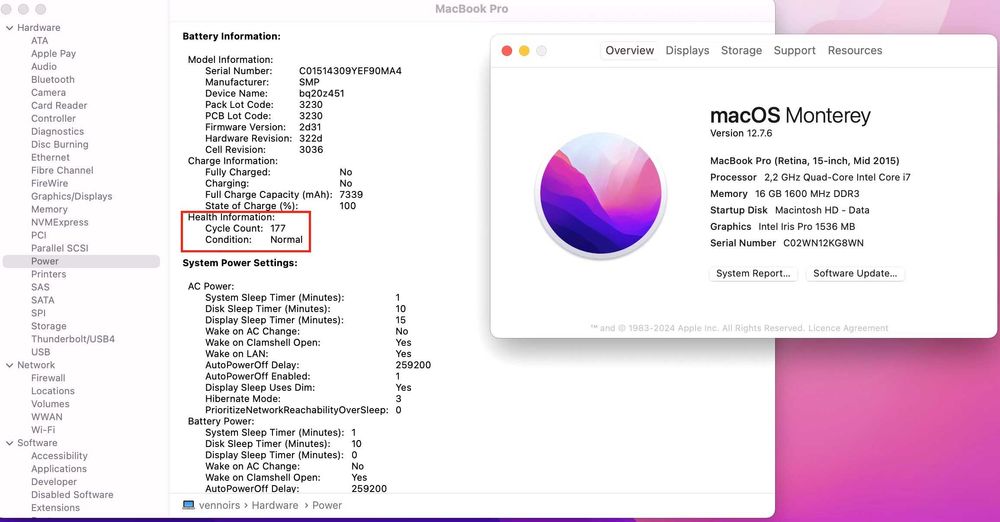1000x522 pixels.
Task: Select Extensions under Software
Action: pos(55,508)
